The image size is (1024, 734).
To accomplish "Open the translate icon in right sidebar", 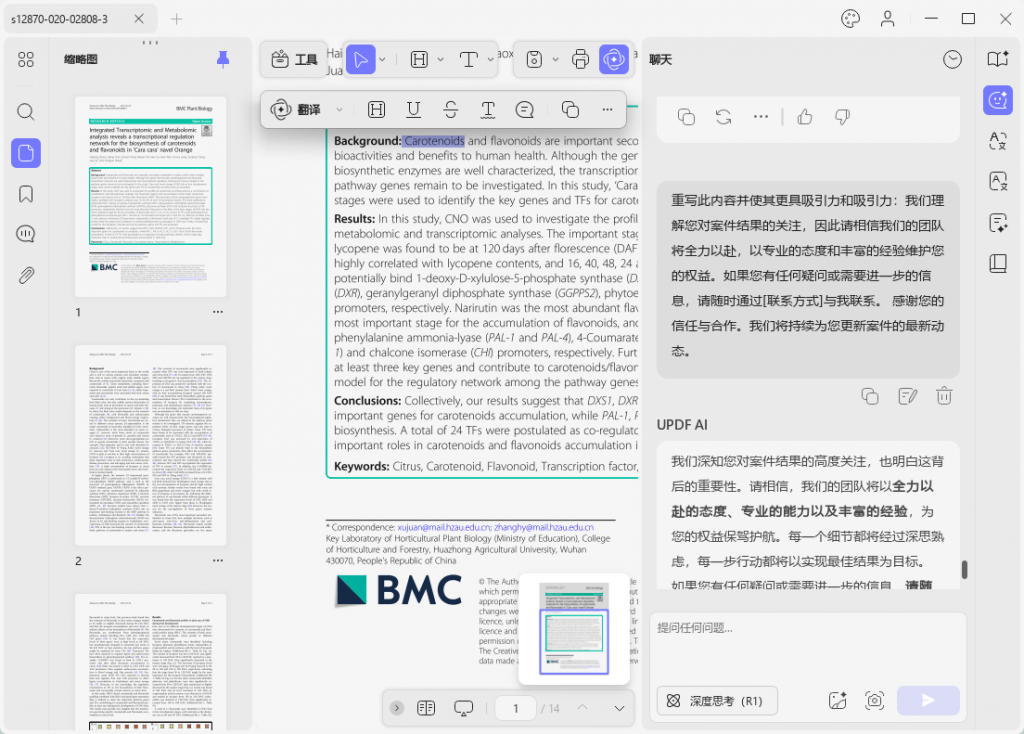I will (998, 141).
